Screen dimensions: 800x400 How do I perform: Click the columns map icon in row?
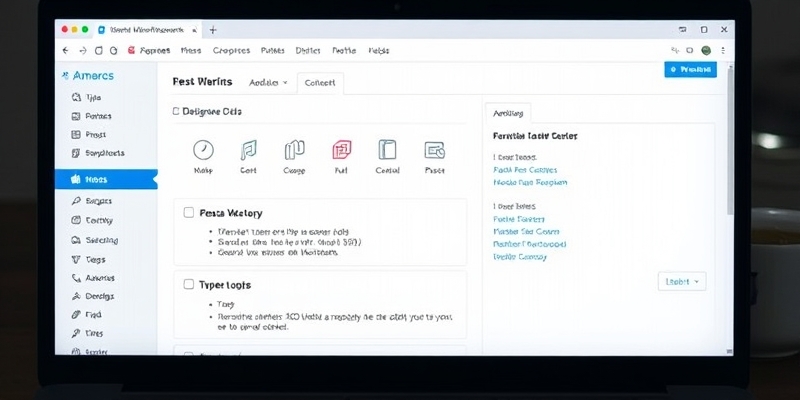coord(294,150)
